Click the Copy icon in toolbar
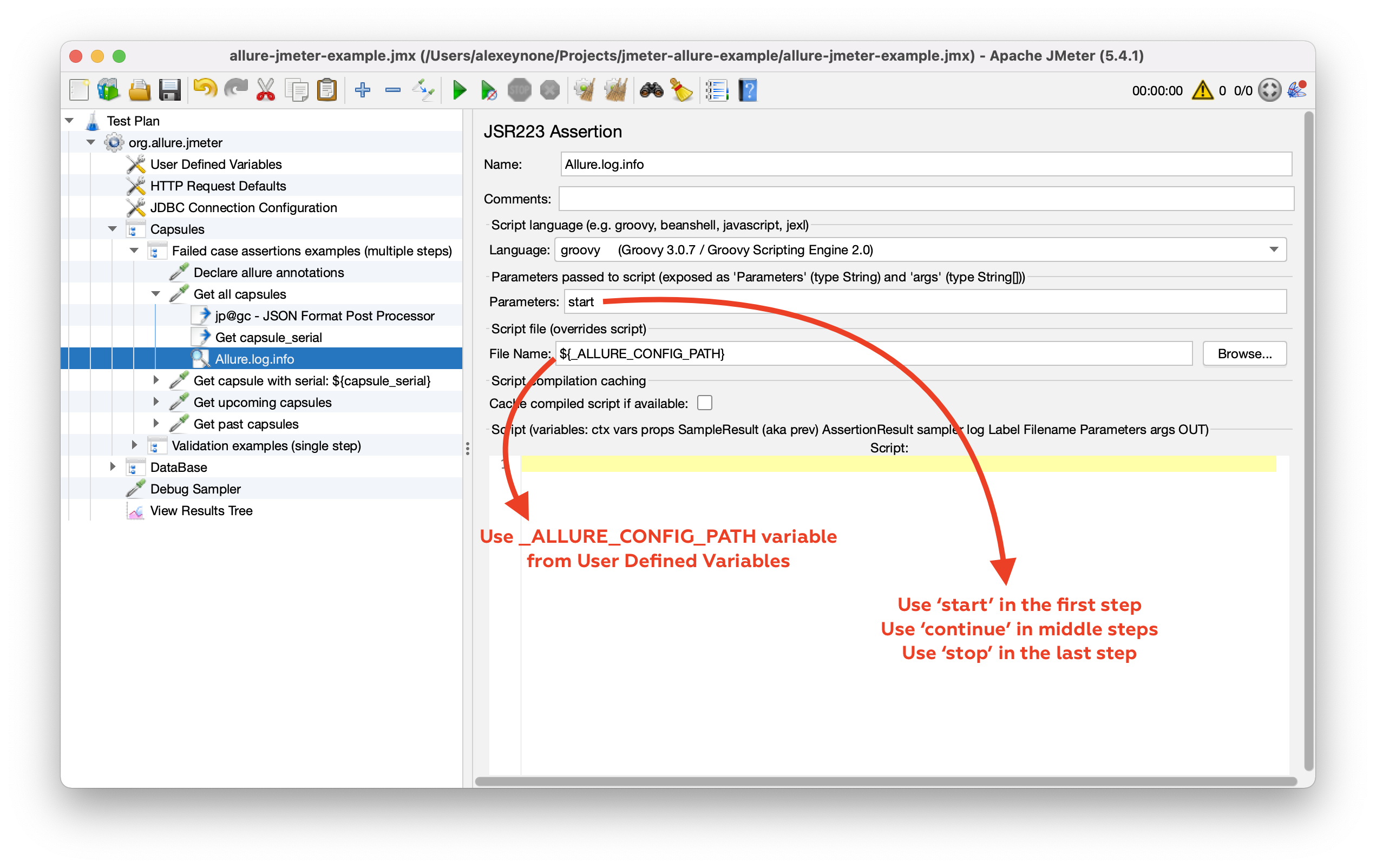Image resolution: width=1376 pixels, height=868 pixels. 297,90
